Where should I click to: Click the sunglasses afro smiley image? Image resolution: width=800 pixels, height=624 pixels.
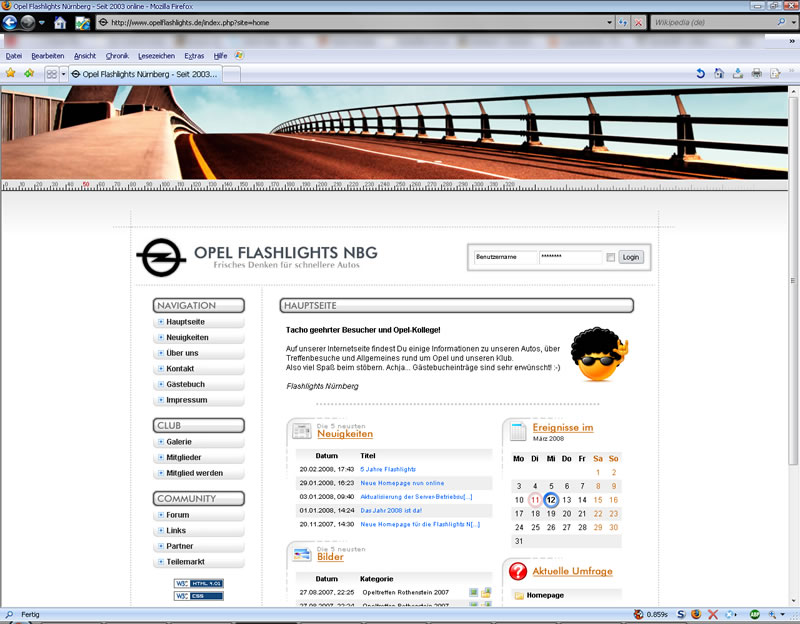click(599, 354)
